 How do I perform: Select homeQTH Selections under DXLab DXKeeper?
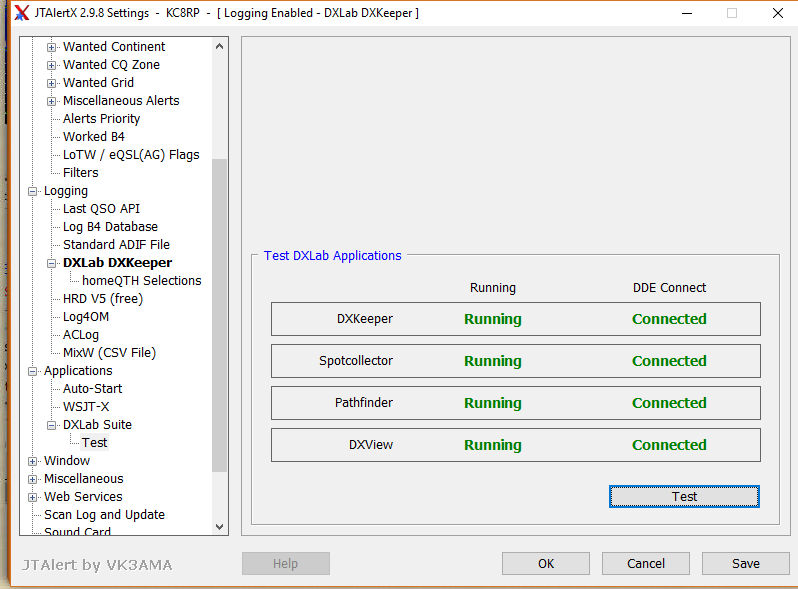tap(141, 281)
